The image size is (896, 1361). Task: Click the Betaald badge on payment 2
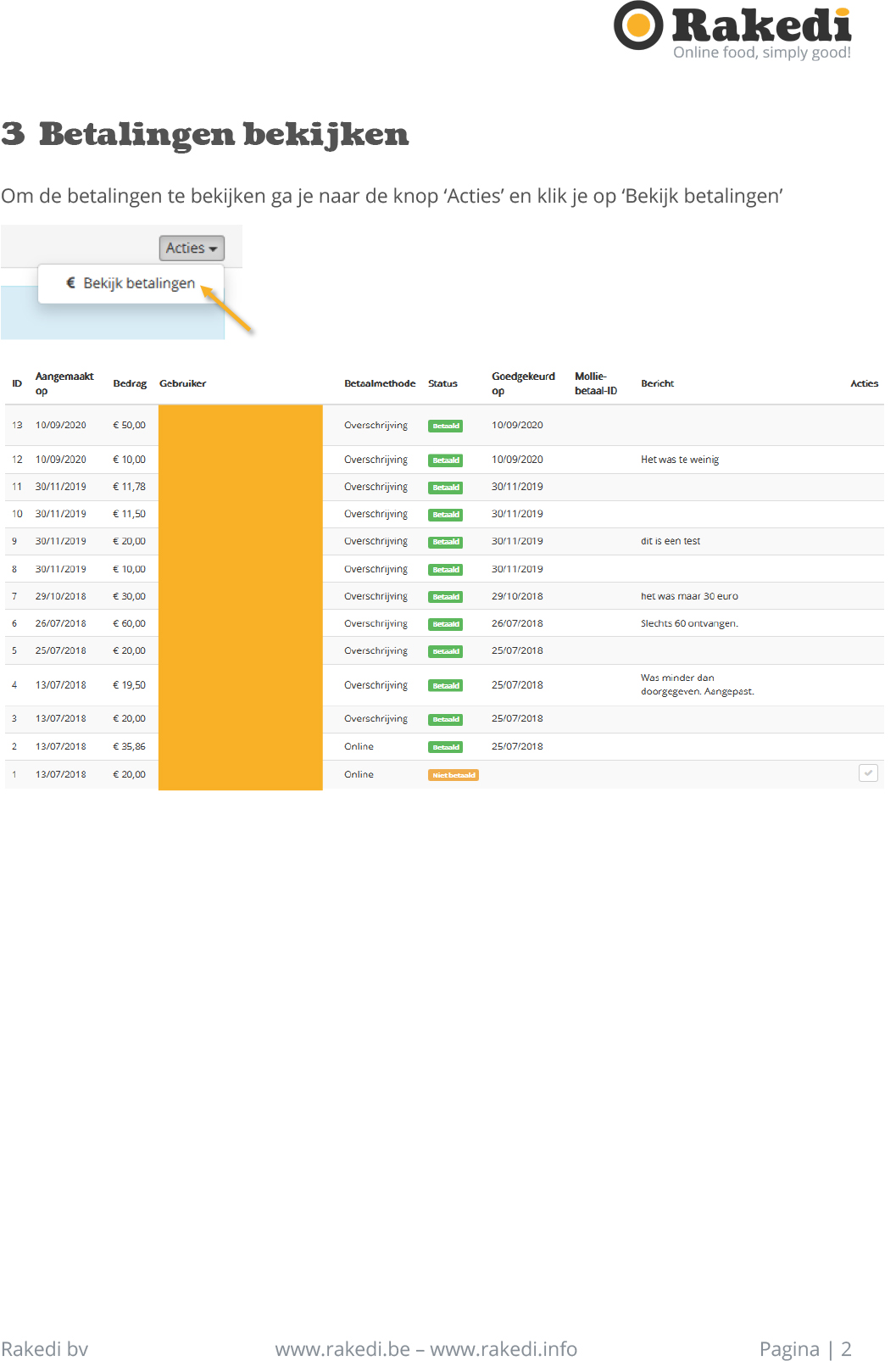click(x=445, y=747)
